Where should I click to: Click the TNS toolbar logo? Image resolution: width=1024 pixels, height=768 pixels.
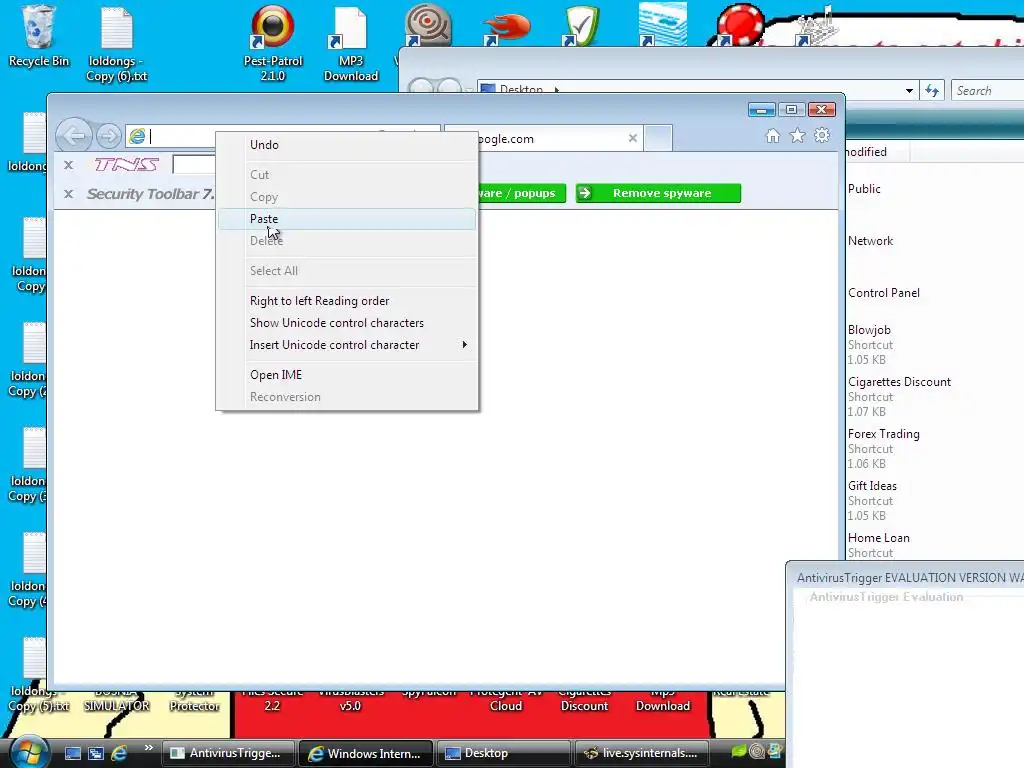pyautogui.click(x=127, y=165)
